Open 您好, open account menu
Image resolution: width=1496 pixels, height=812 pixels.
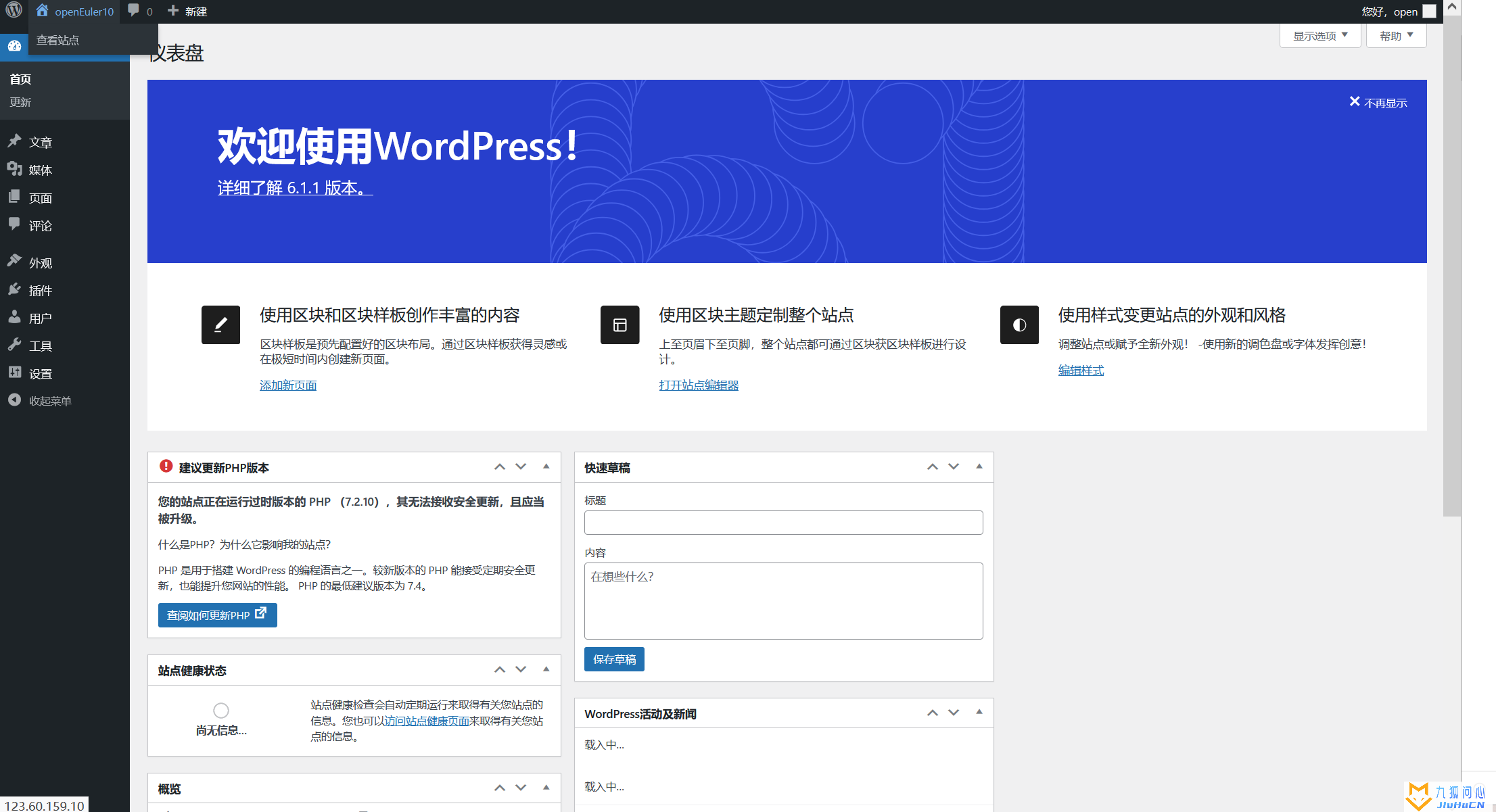1398,11
